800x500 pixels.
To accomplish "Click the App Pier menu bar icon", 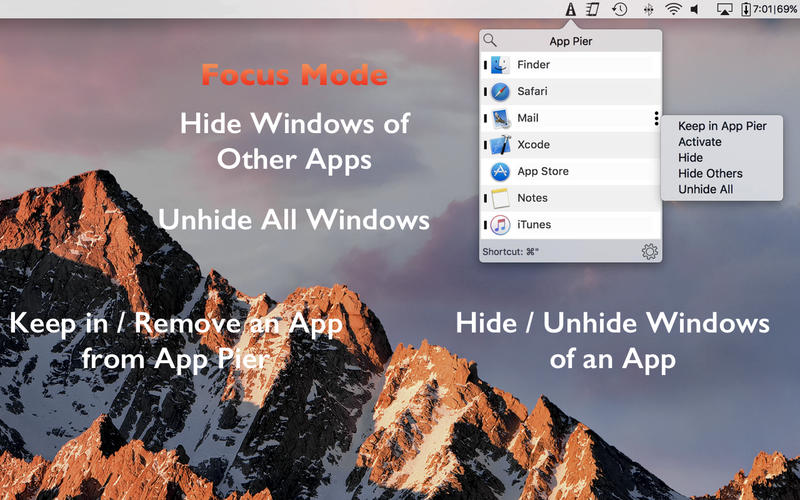I will point(570,10).
